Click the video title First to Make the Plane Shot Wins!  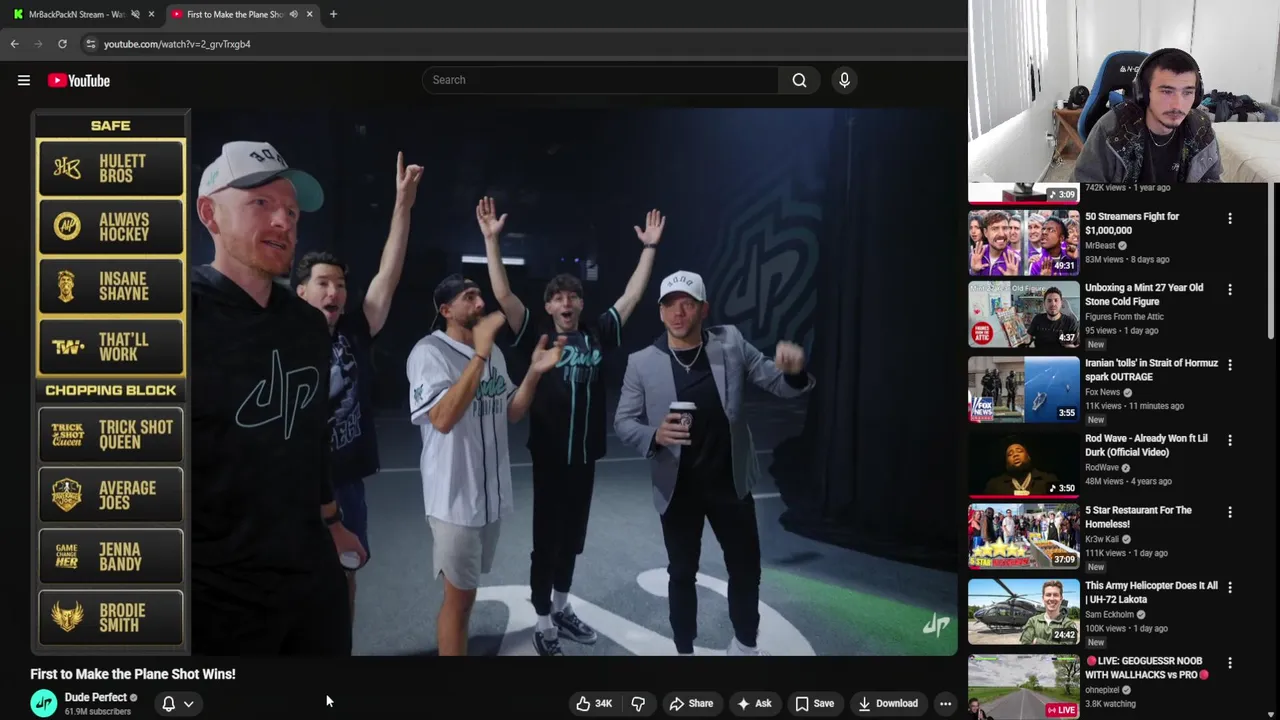133,674
